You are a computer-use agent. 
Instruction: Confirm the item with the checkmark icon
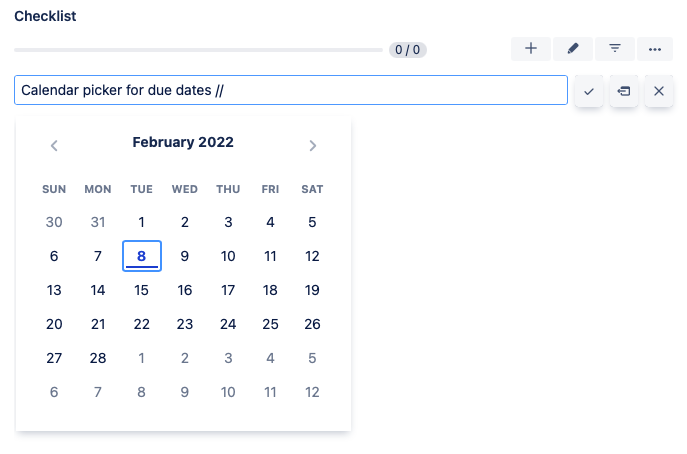589,91
